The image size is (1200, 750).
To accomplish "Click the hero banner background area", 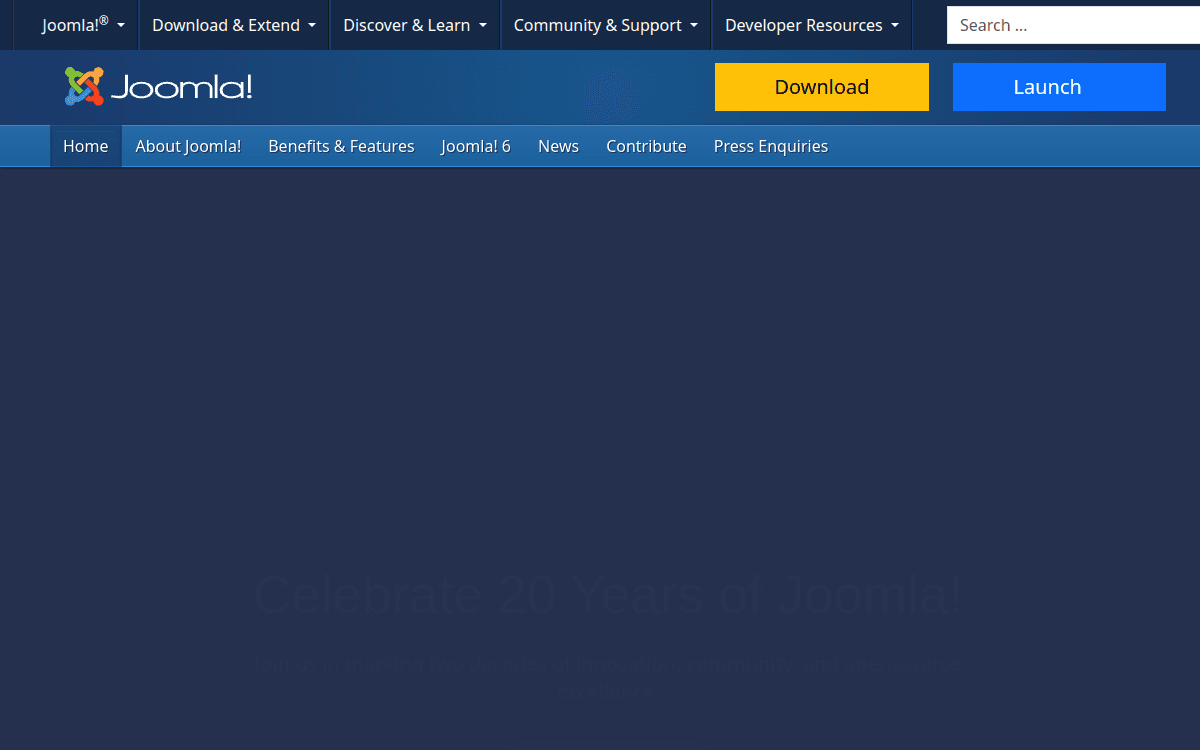I will (600, 400).
